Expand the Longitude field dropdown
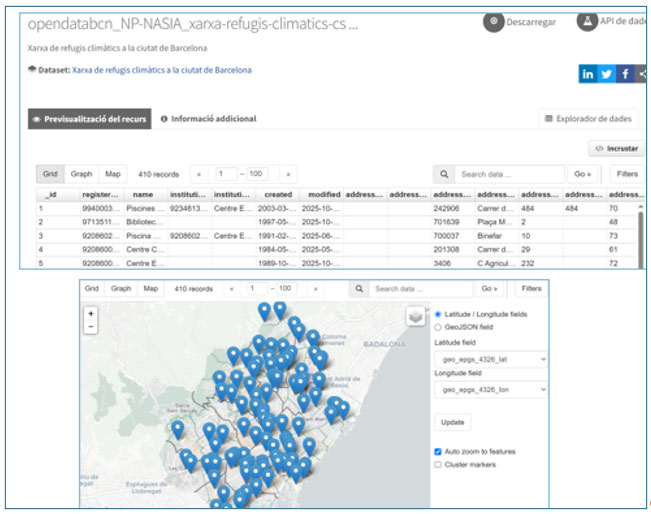Screen dimensions: 651x514 coord(491,389)
